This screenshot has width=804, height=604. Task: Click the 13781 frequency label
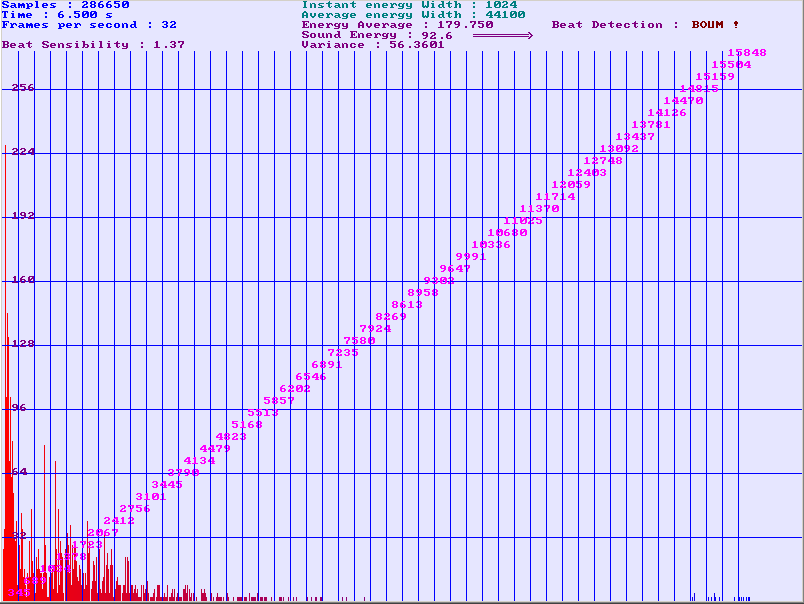651,125
